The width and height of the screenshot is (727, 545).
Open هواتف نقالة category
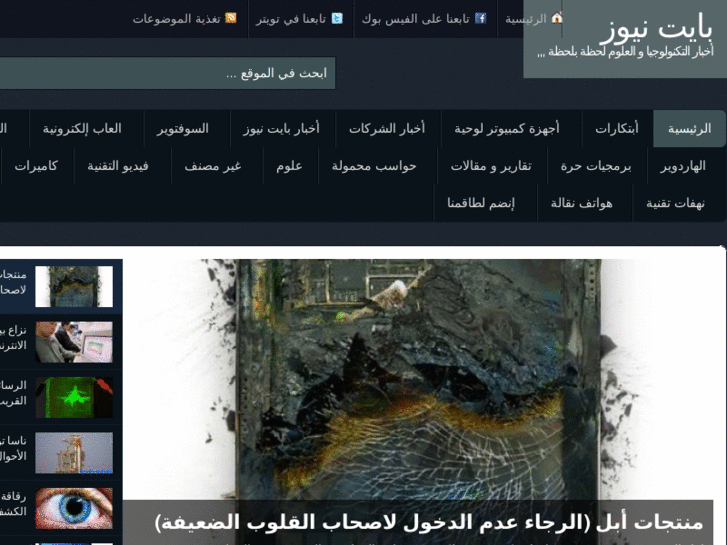pyautogui.click(x=581, y=203)
